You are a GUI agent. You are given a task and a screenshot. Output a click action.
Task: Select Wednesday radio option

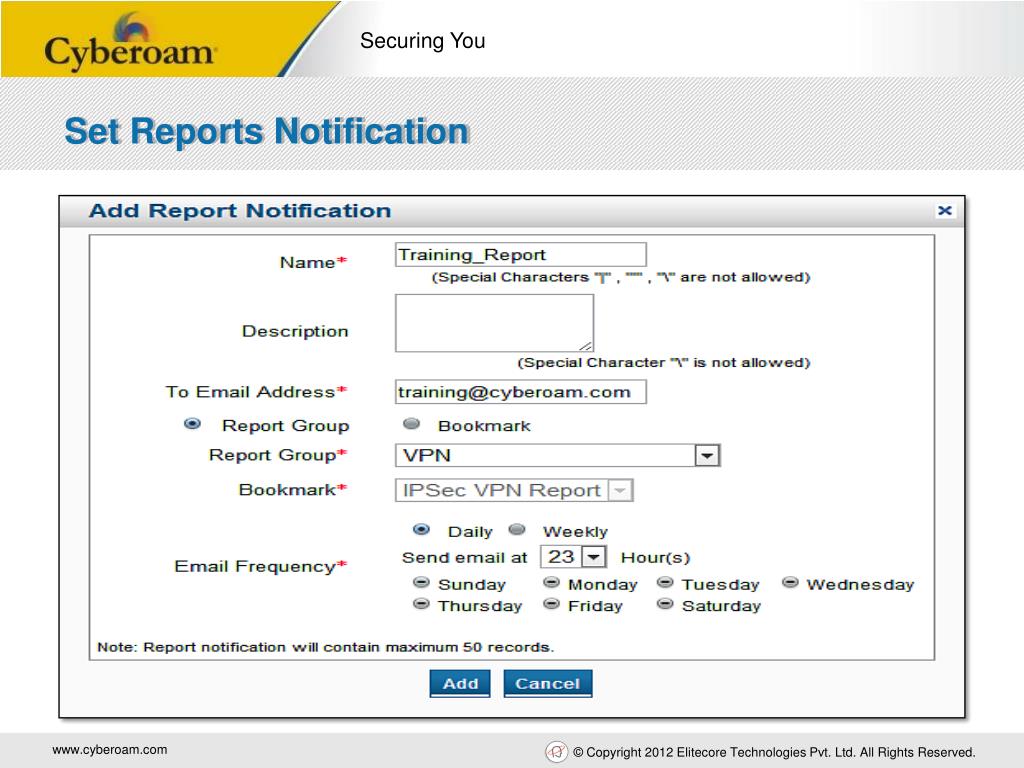pyautogui.click(x=790, y=583)
